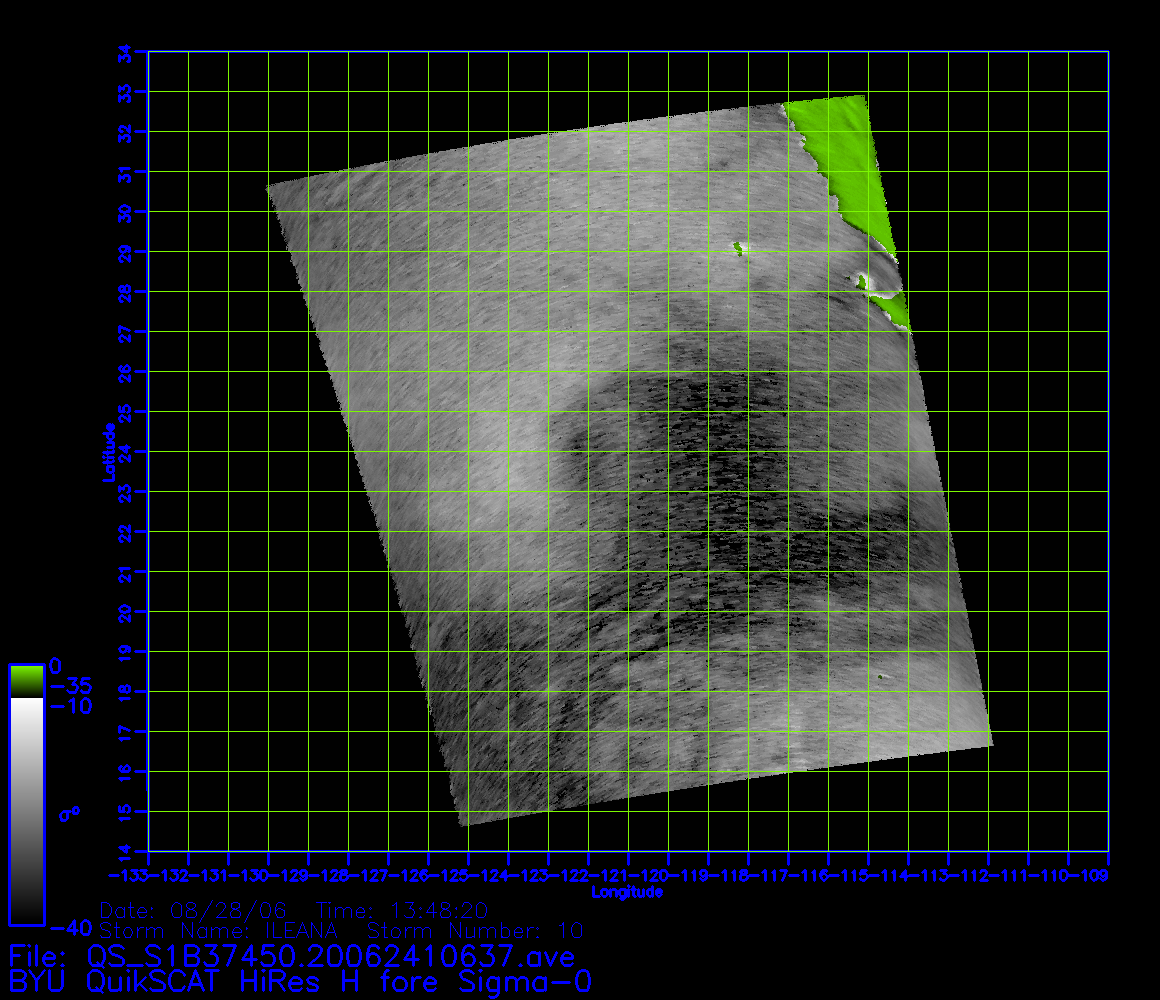Viewport: 1160px width, 1000px height.
Task: Click the small green island off the coast
Action: (x=739, y=248)
